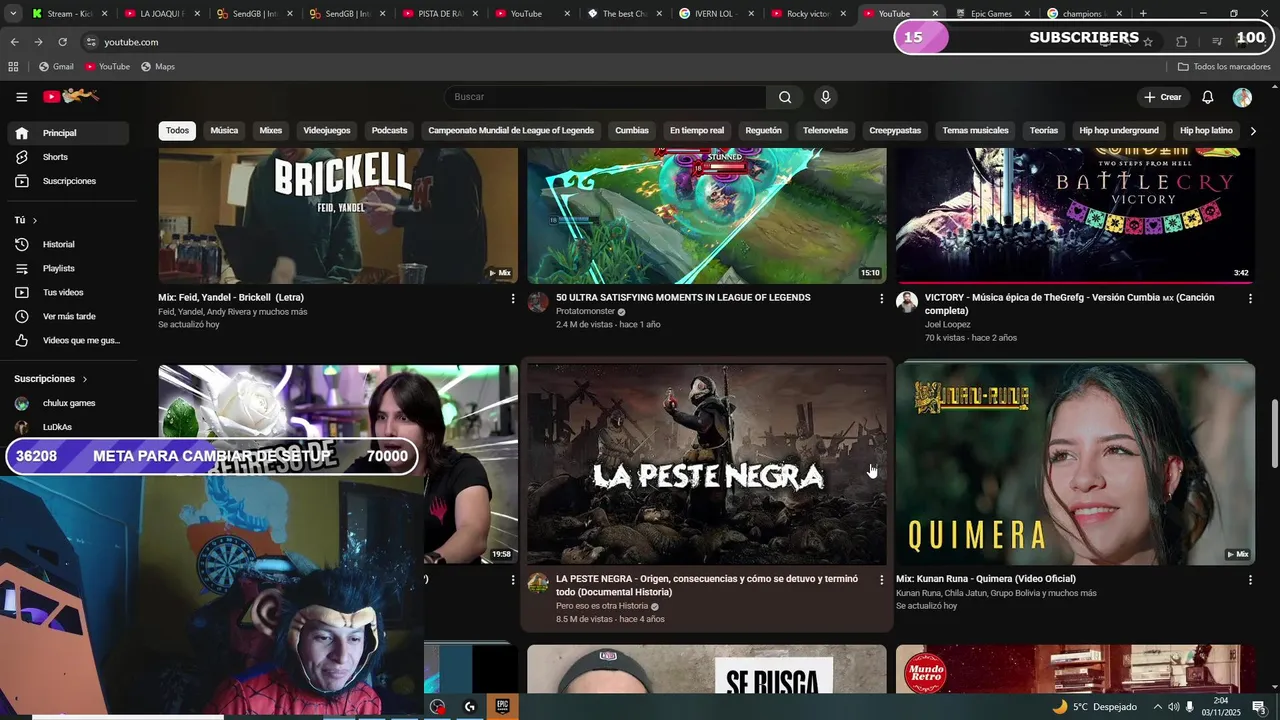Open Historial in the sidebar

tap(66, 244)
